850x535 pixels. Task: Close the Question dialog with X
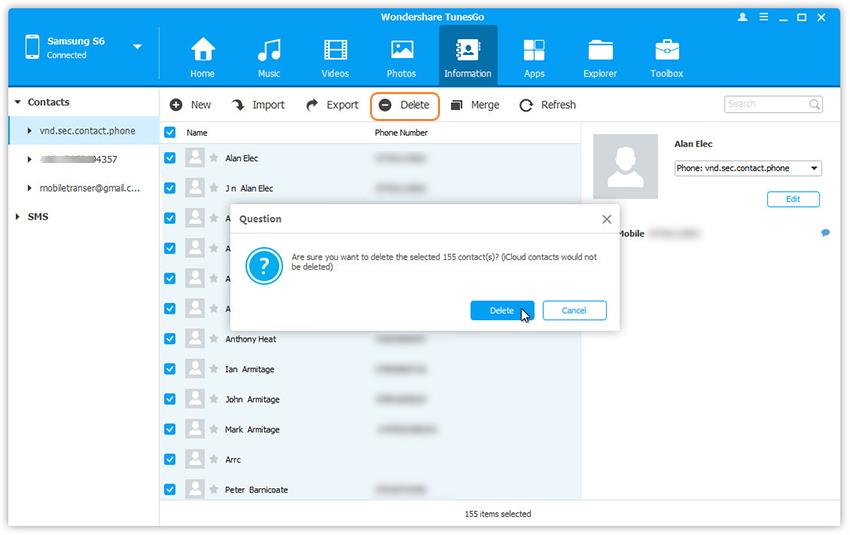[x=606, y=219]
